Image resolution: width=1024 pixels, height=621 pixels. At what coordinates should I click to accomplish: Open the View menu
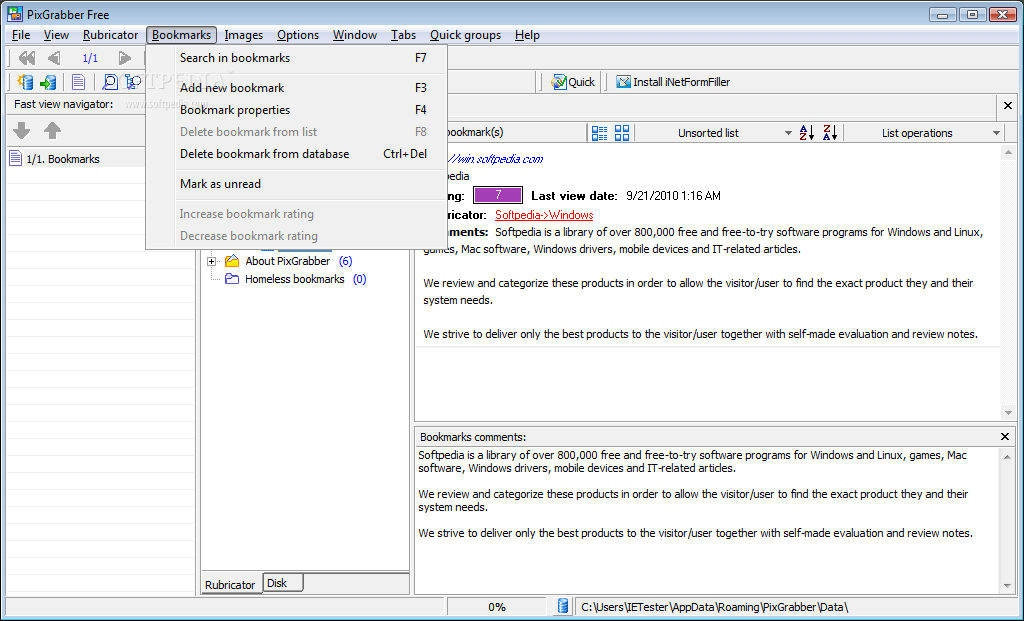[x=56, y=35]
